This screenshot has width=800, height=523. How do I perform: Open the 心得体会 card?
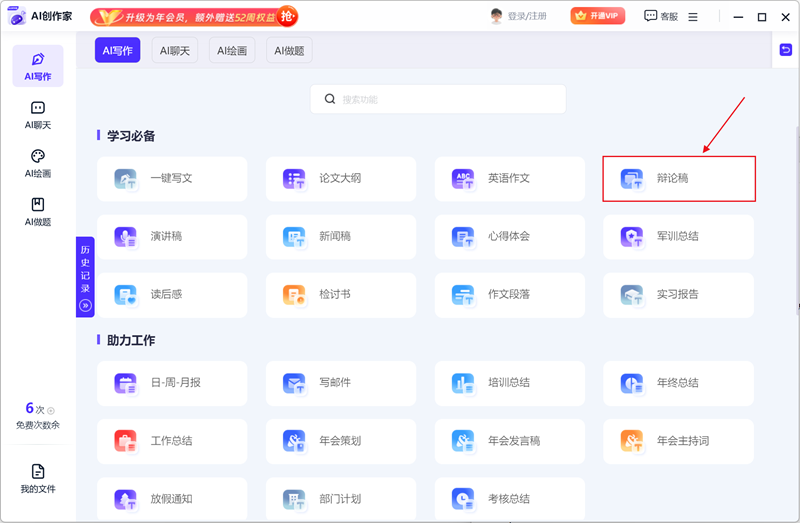[x=510, y=237]
